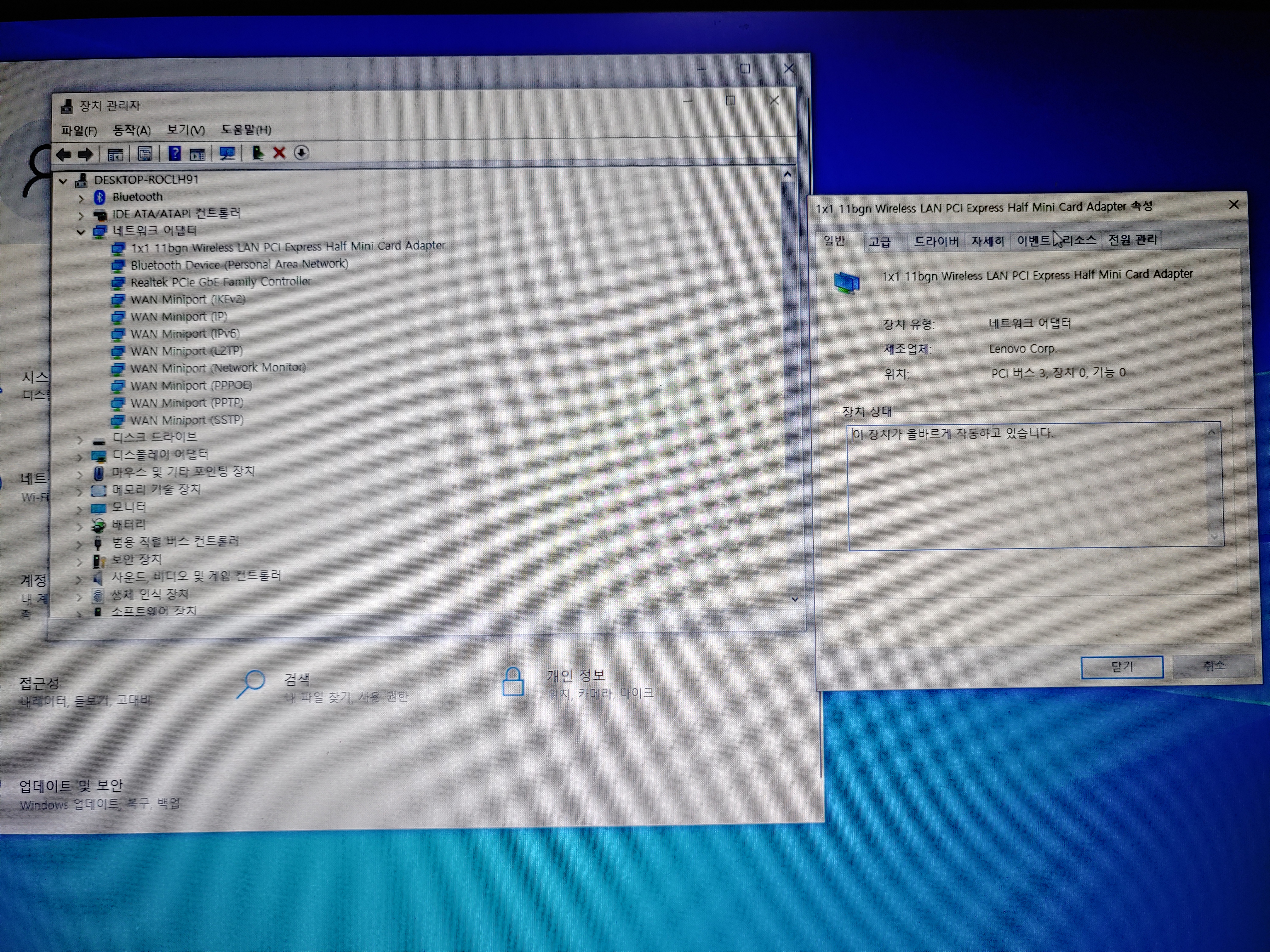1270x952 pixels.
Task: Select Bluetooth Device (Personal Area Network)
Action: [239, 264]
